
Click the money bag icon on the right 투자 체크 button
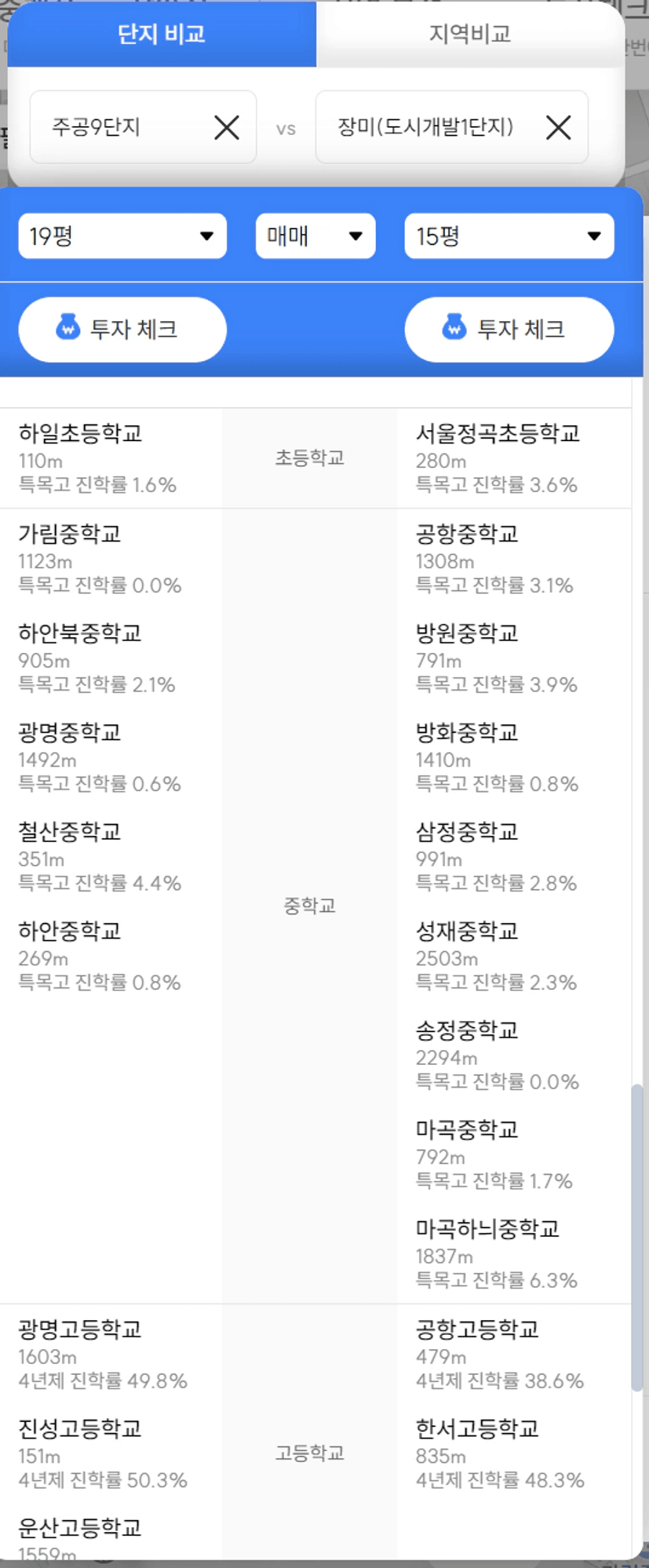[x=454, y=328]
